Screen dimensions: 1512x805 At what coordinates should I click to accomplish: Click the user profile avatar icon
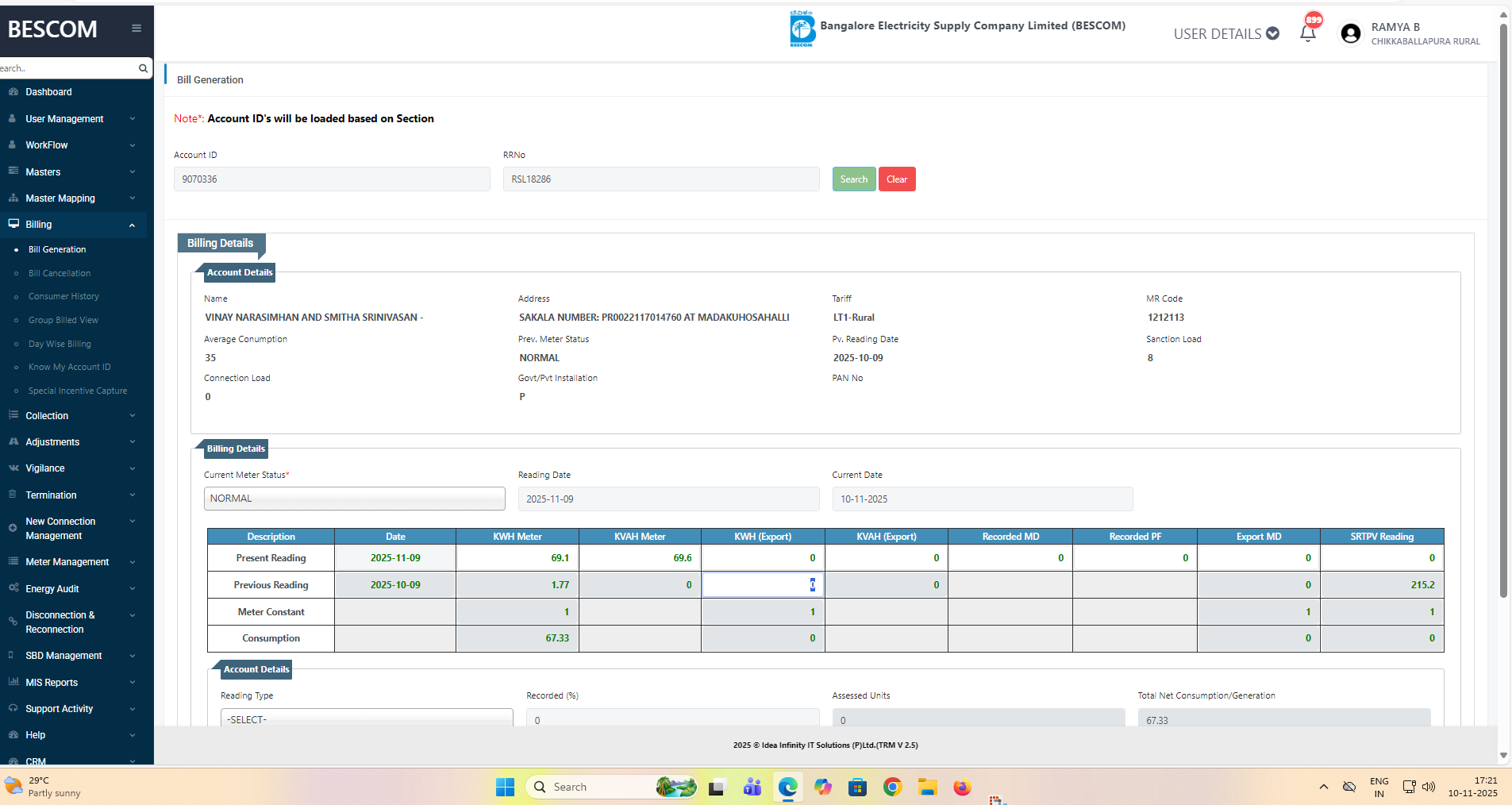click(x=1350, y=33)
